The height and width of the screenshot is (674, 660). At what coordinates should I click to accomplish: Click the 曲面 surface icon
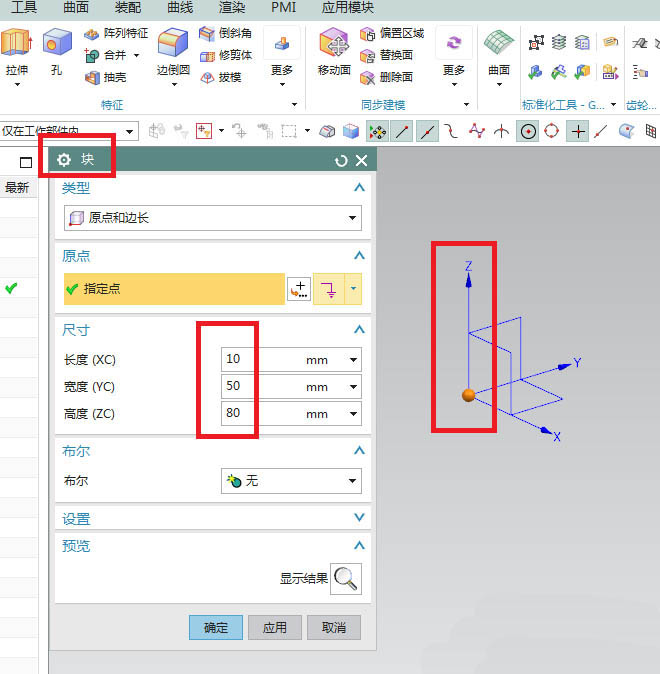click(x=499, y=43)
